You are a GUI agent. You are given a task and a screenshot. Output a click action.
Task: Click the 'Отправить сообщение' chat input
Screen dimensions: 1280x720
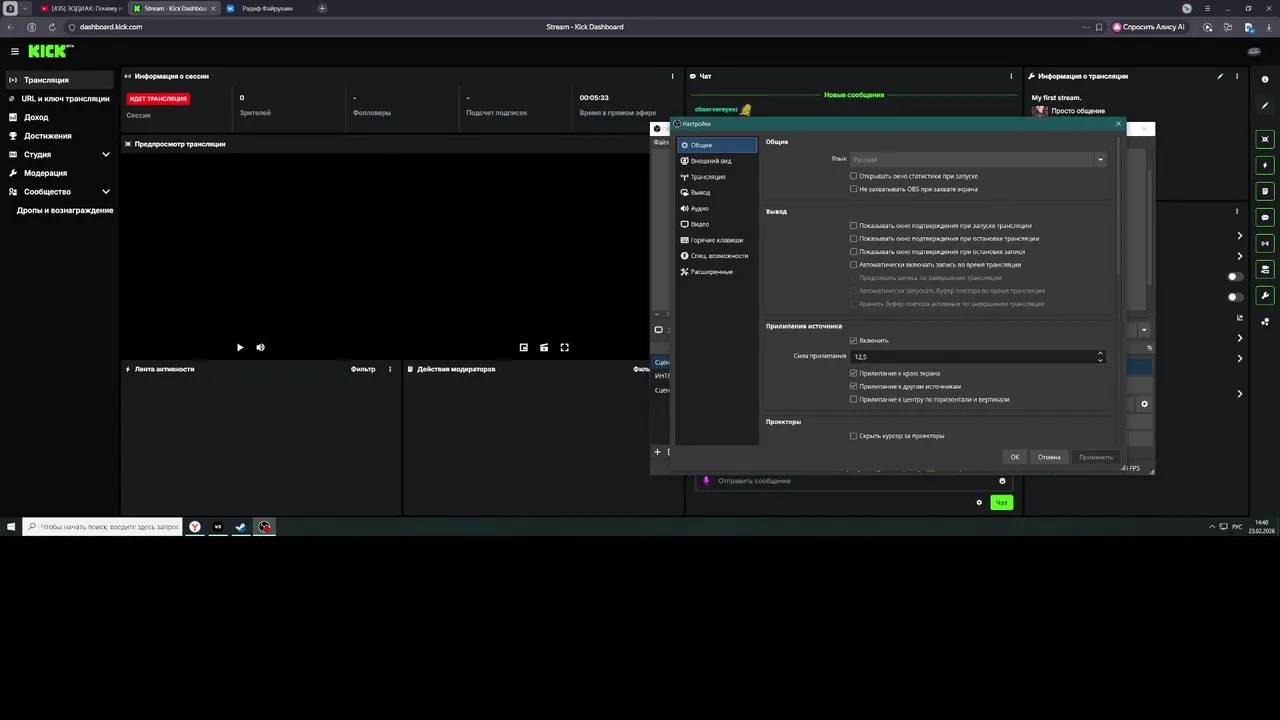click(x=853, y=481)
